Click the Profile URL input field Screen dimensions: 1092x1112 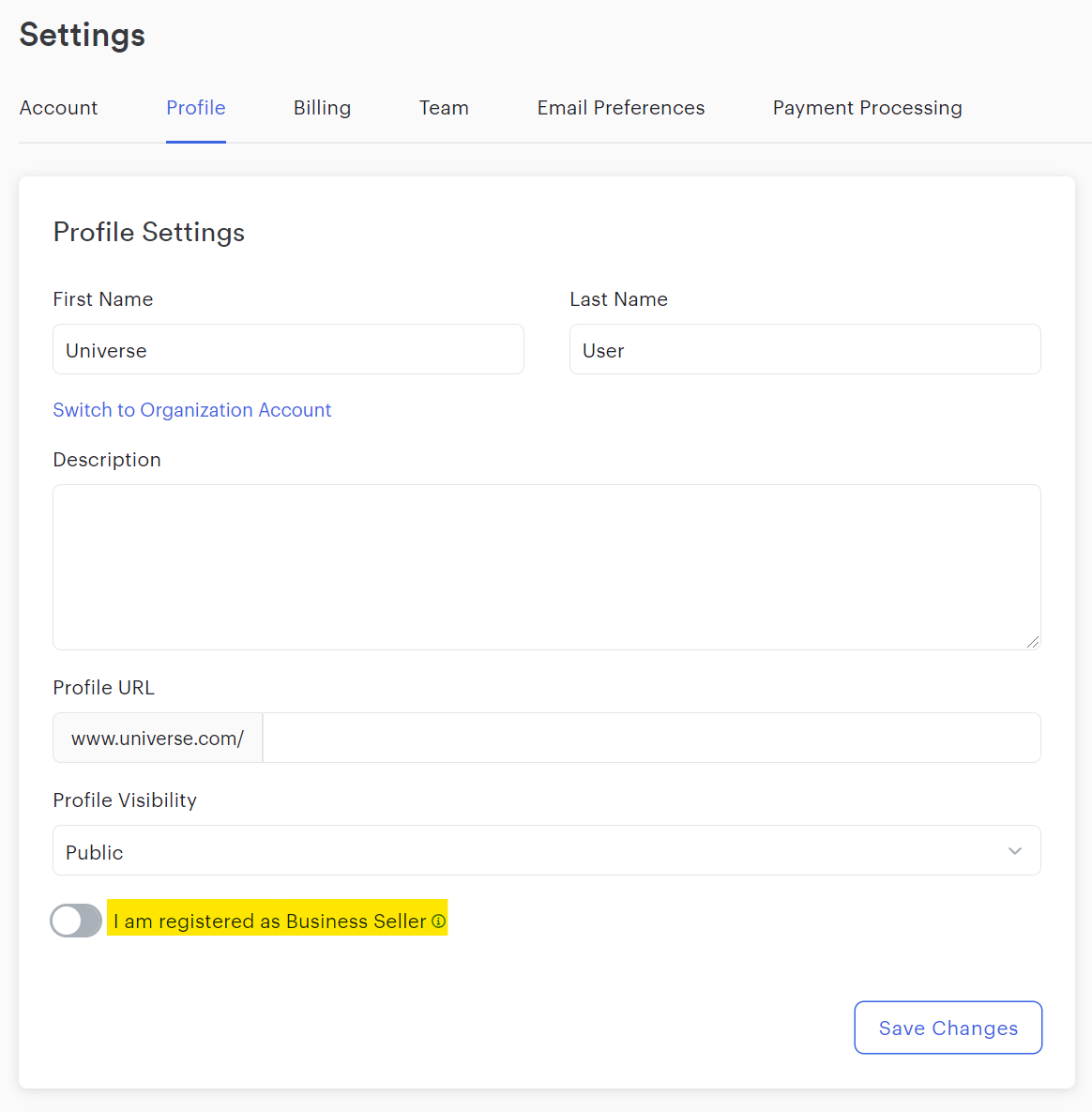[652, 738]
